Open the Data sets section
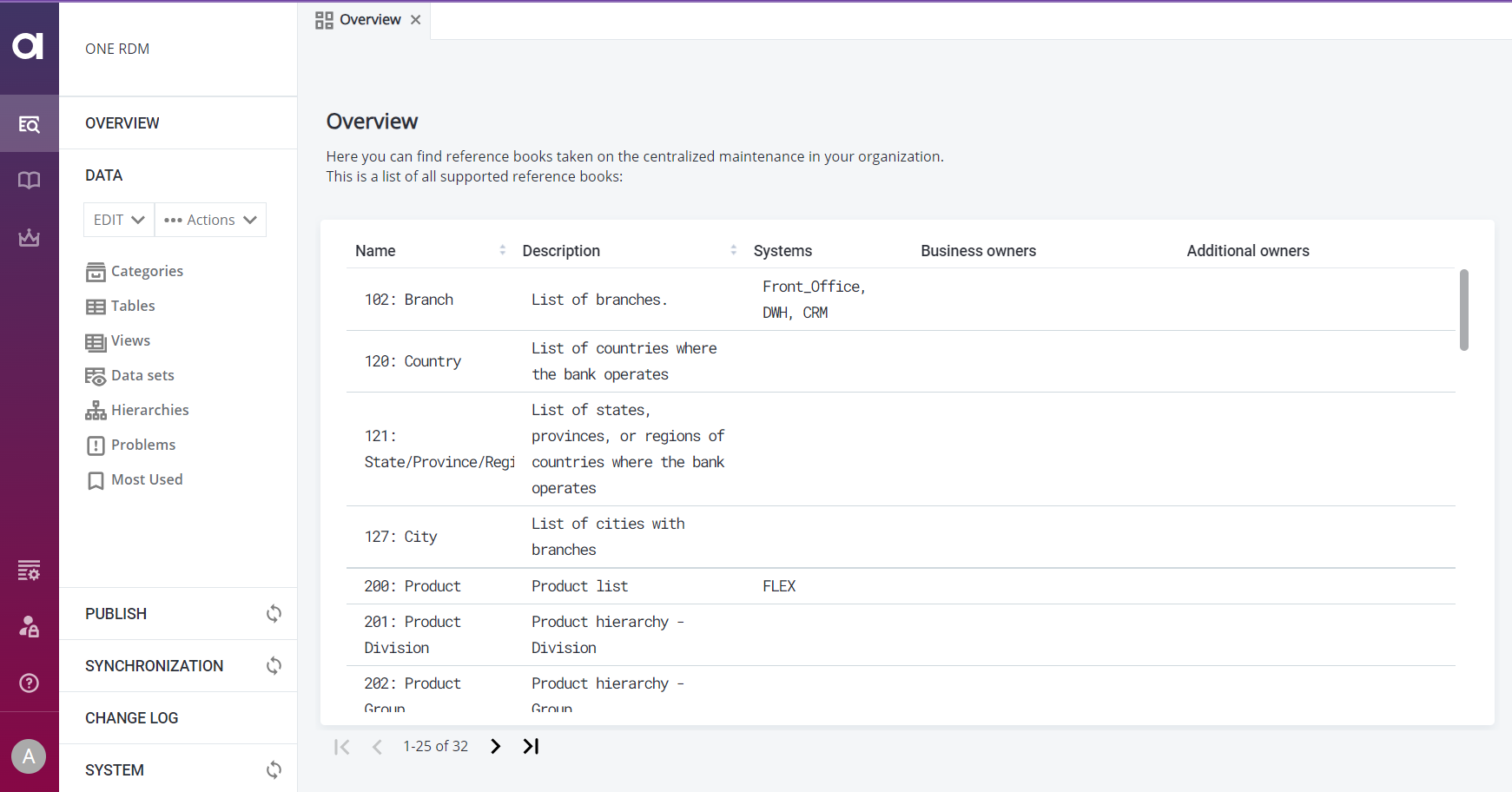1512x792 pixels. point(142,375)
